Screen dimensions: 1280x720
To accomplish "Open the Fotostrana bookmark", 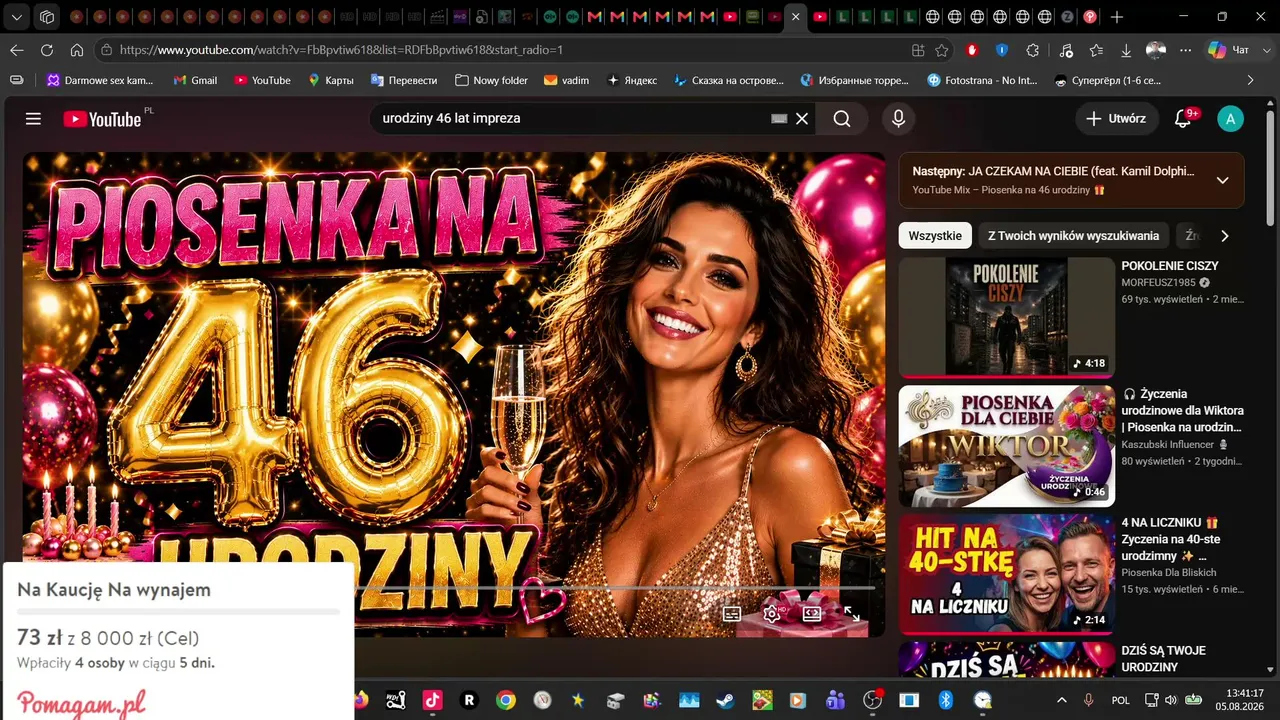I will click(x=982, y=80).
